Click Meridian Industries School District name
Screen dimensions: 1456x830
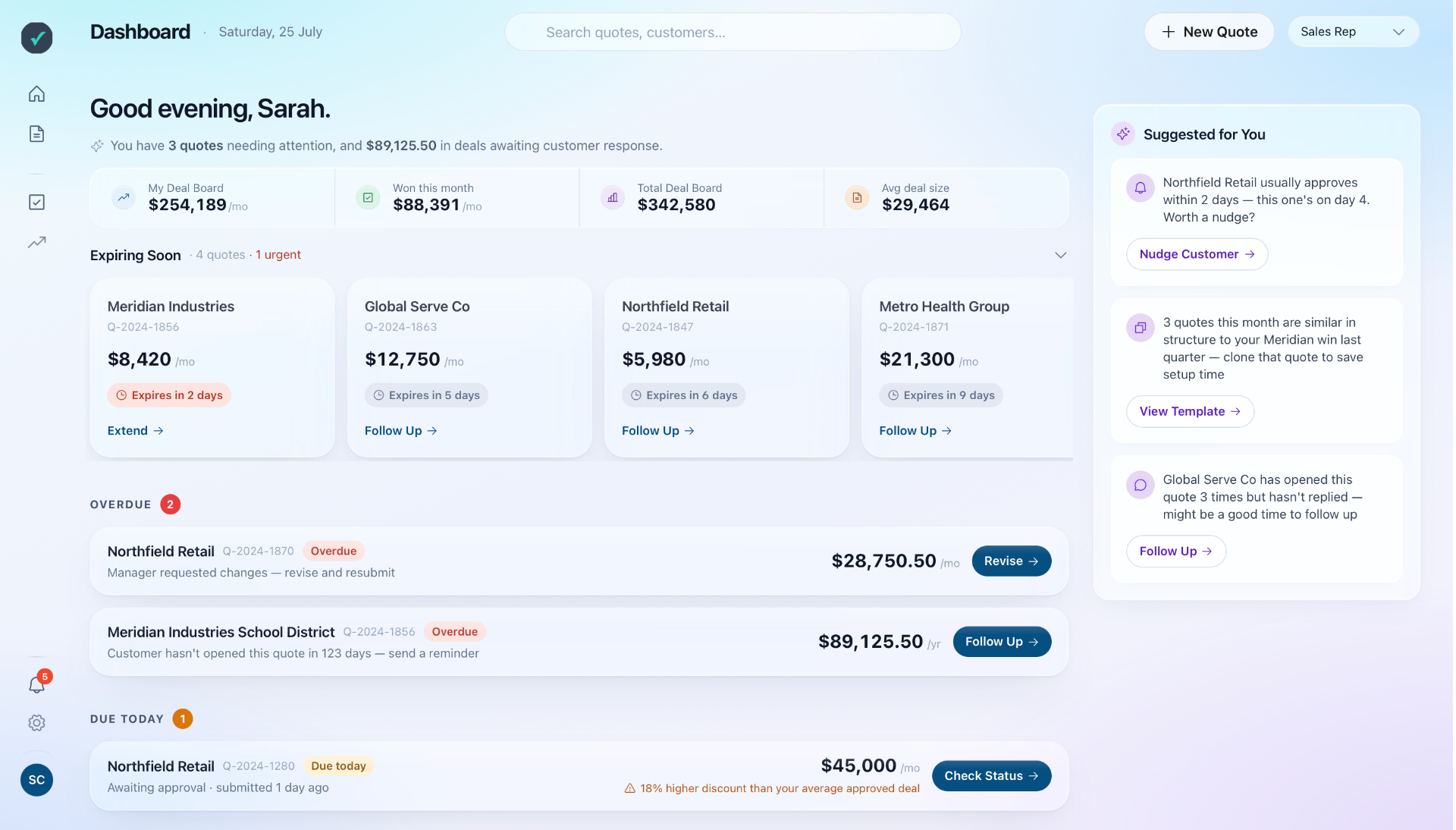point(221,632)
